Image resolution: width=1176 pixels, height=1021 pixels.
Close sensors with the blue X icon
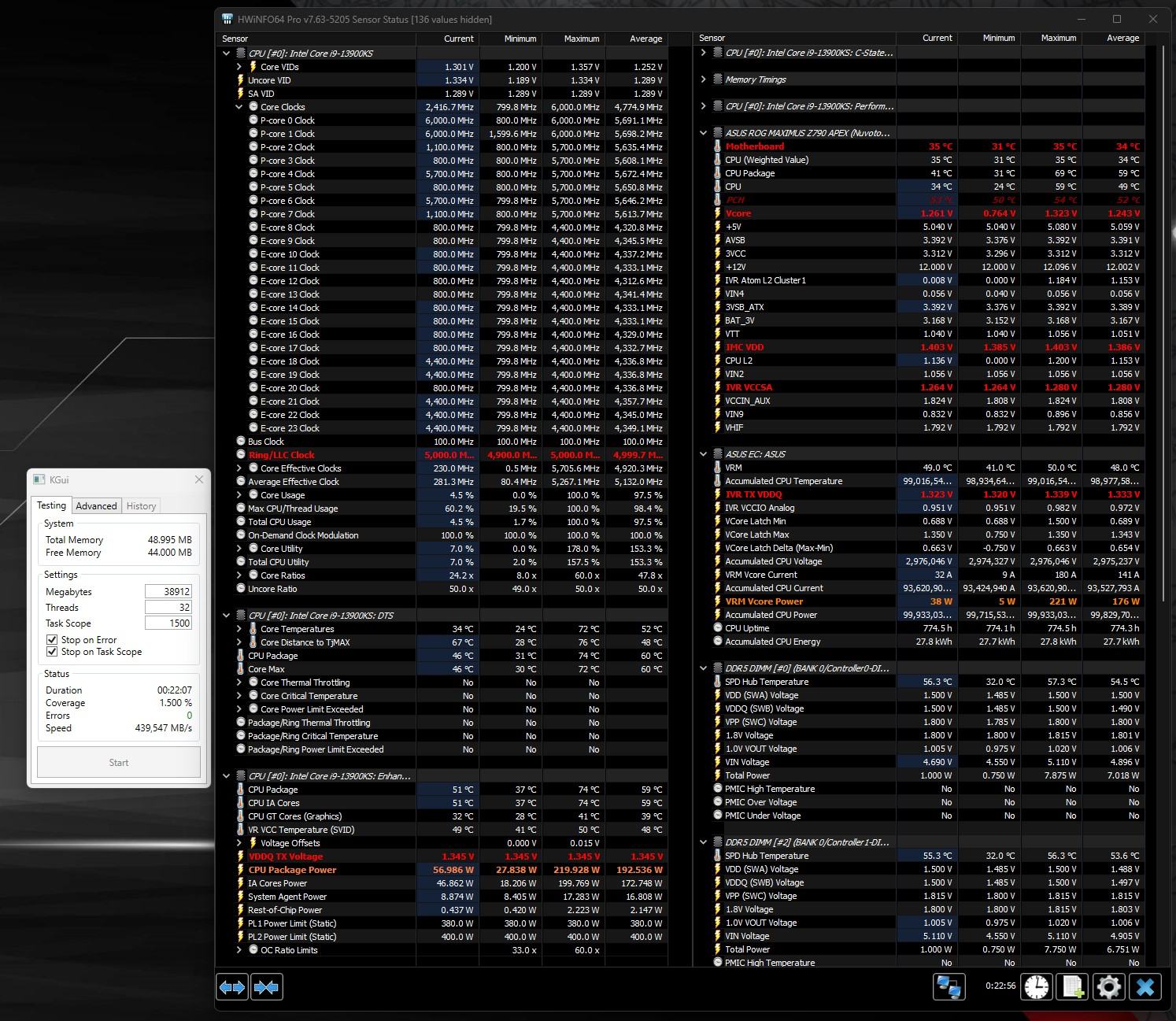coord(1146,987)
